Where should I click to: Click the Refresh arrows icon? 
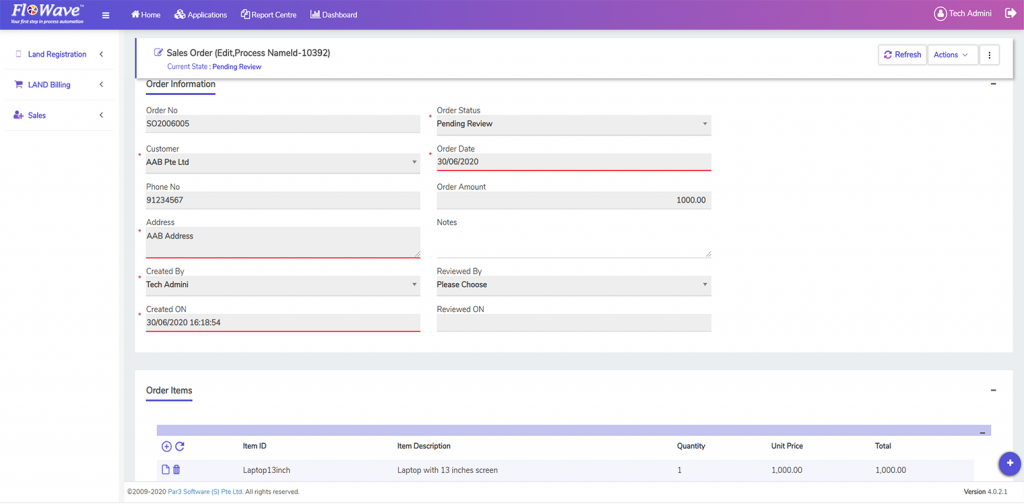click(x=888, y=55)
